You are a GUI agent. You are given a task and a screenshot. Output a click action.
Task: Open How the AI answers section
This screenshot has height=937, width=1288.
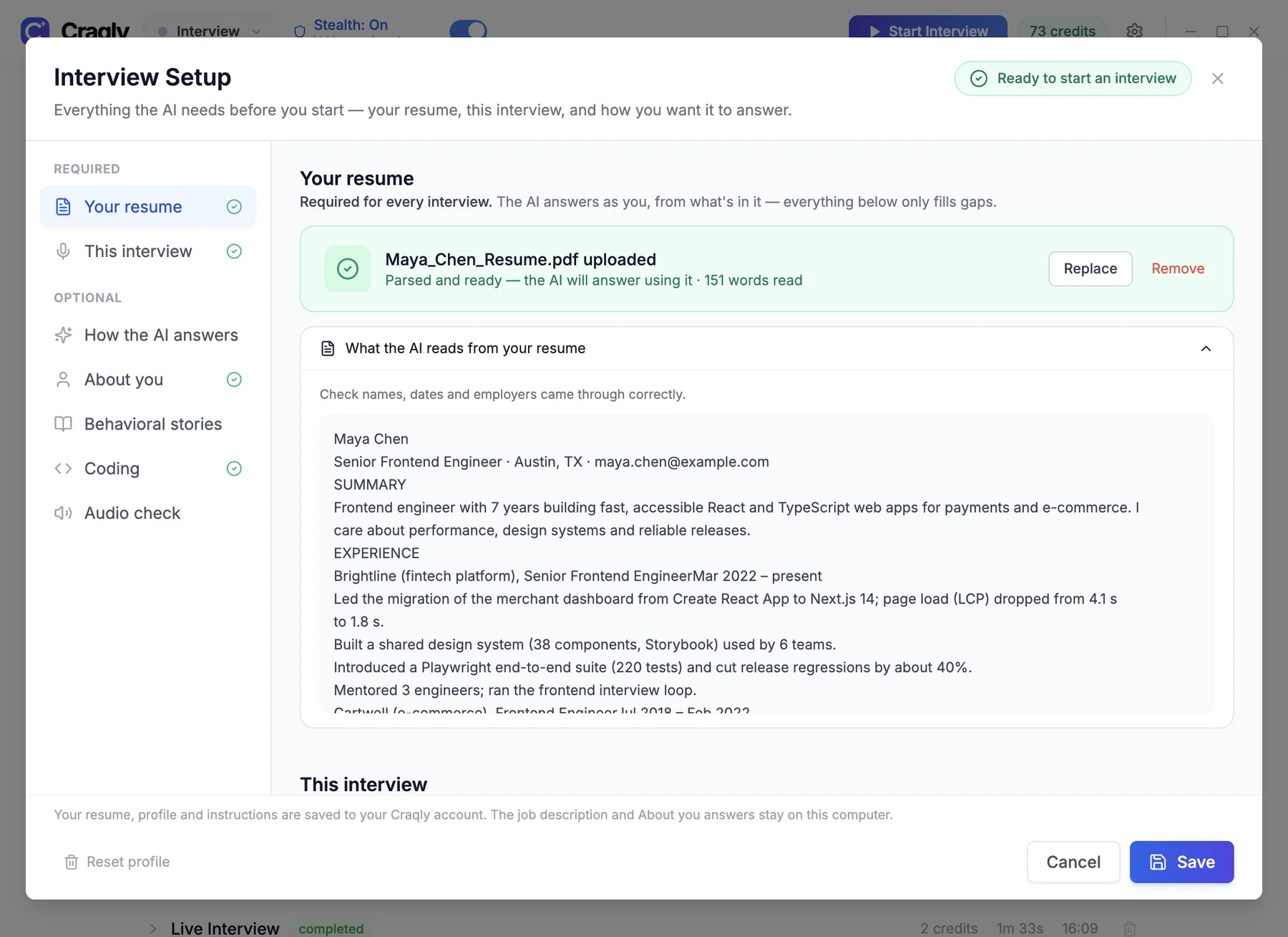click(148, 335)
